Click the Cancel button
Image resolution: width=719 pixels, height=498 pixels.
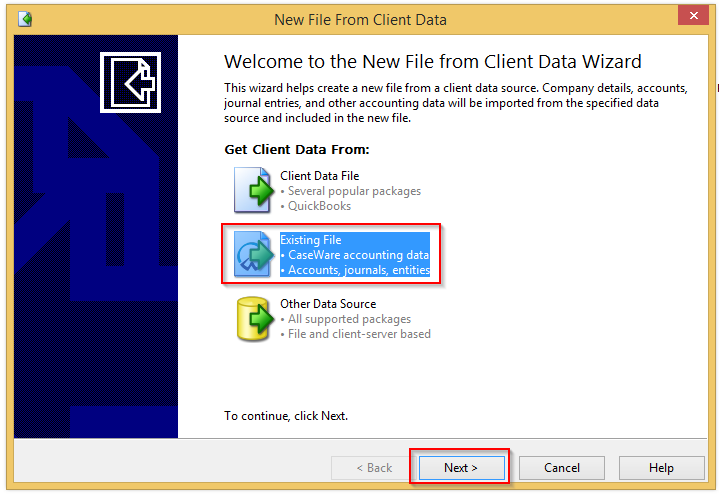[562, 468]
